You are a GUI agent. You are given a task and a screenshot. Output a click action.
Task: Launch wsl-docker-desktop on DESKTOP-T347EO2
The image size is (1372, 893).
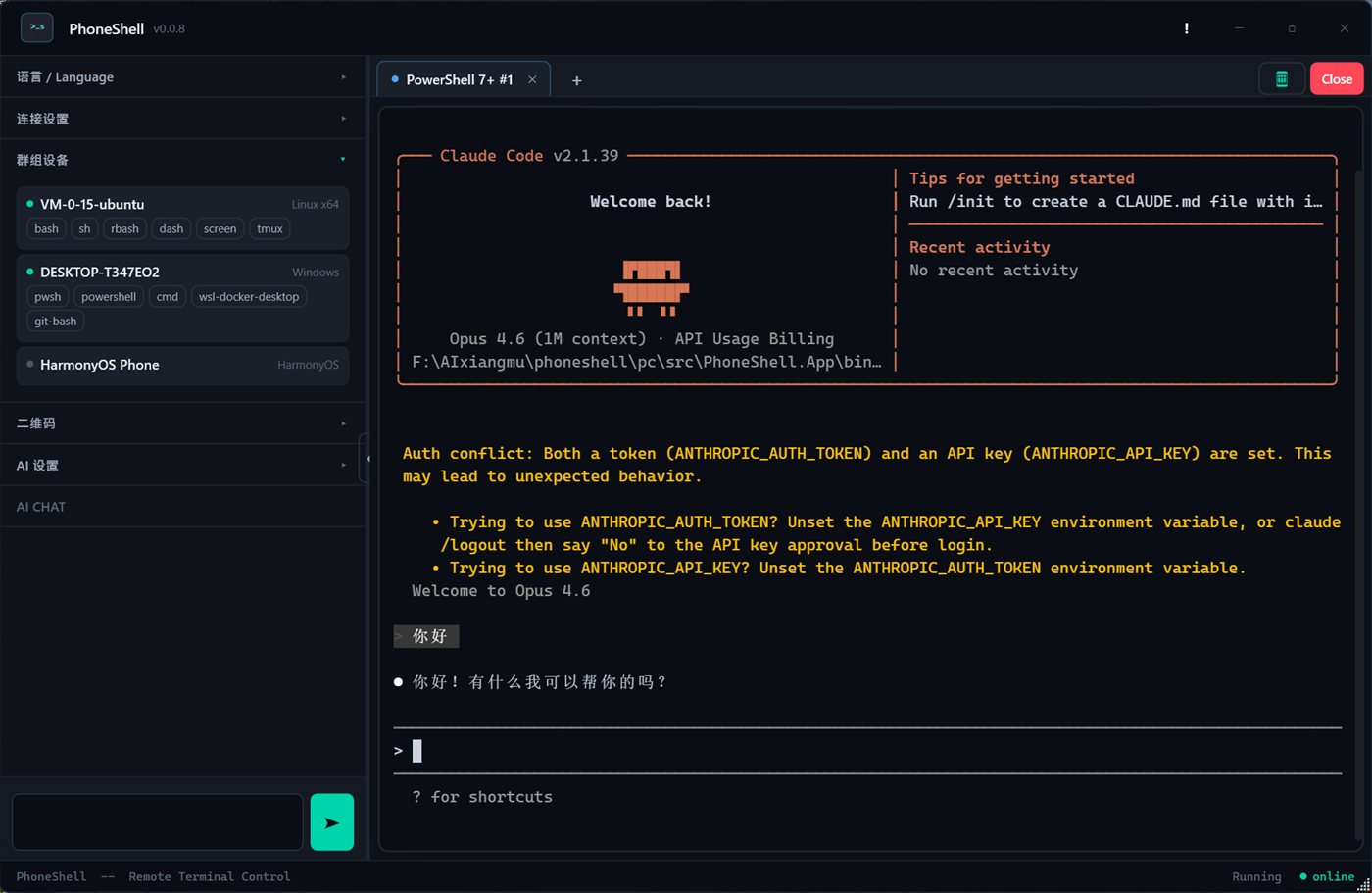pos(249,297)
